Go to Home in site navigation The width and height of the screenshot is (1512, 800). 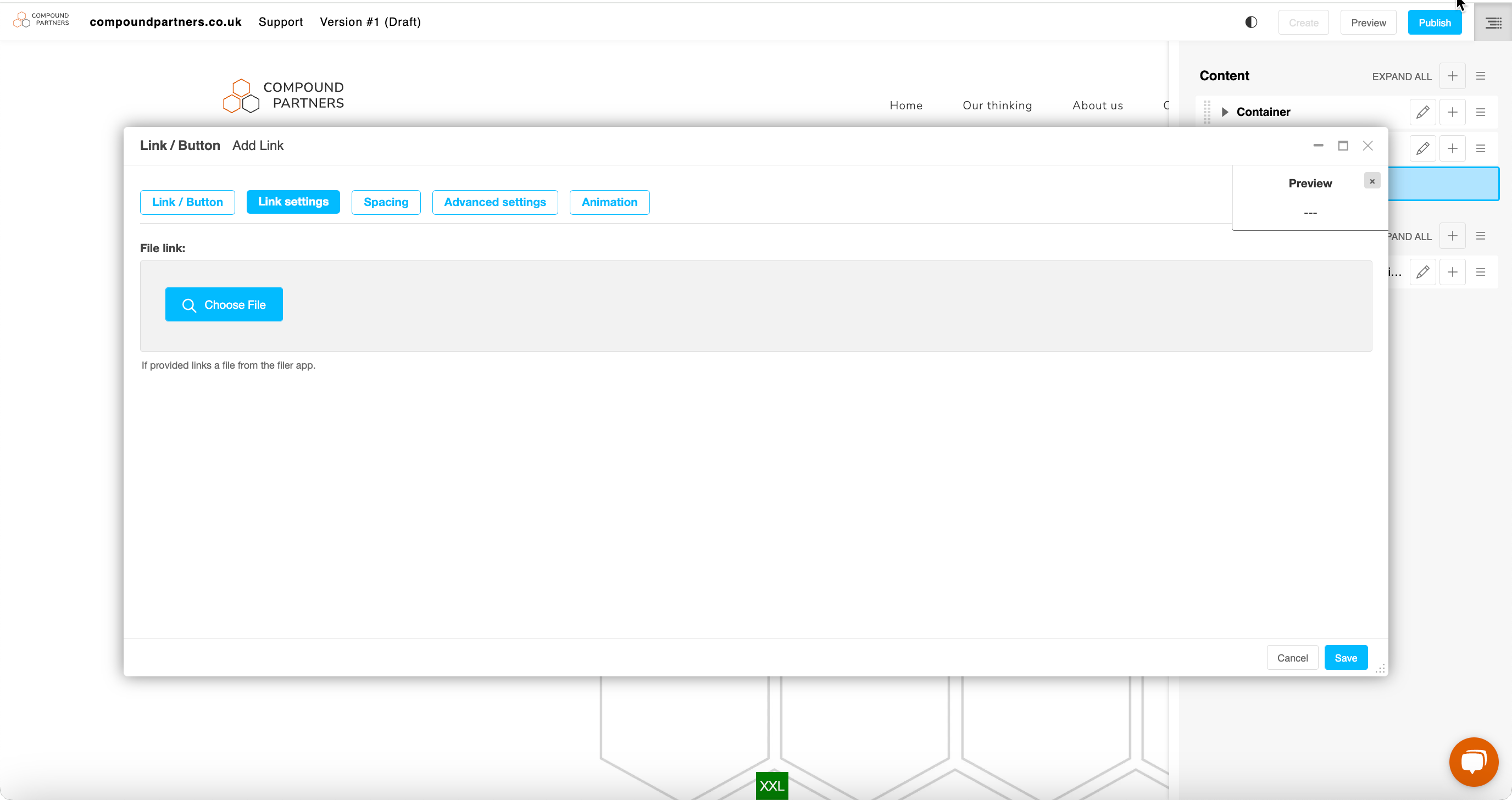(905, 105)
